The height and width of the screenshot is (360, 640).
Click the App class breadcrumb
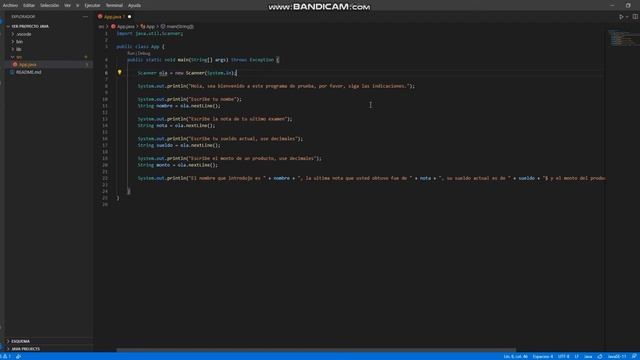coord(150,27)
